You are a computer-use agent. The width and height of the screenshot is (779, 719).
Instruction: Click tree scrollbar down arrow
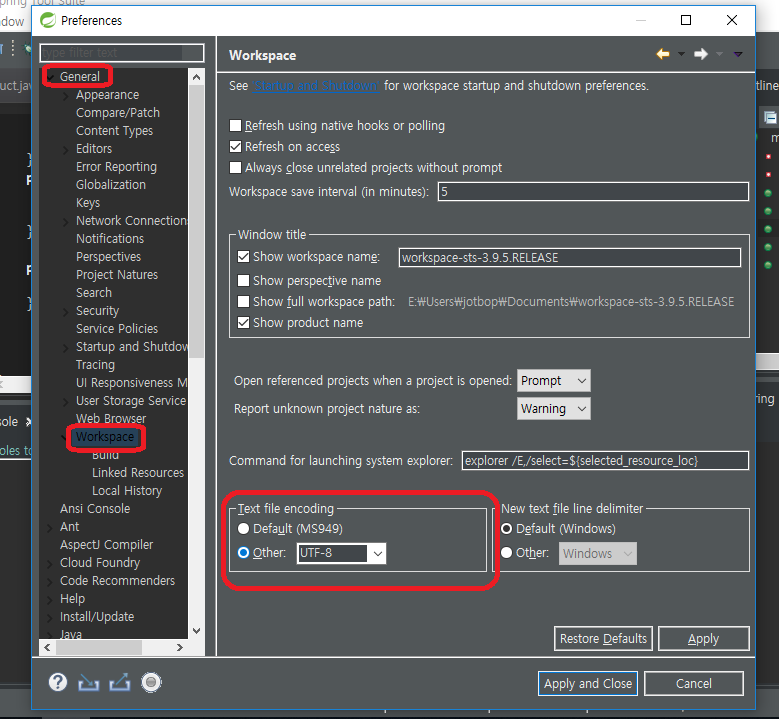(x=196, y=631)
